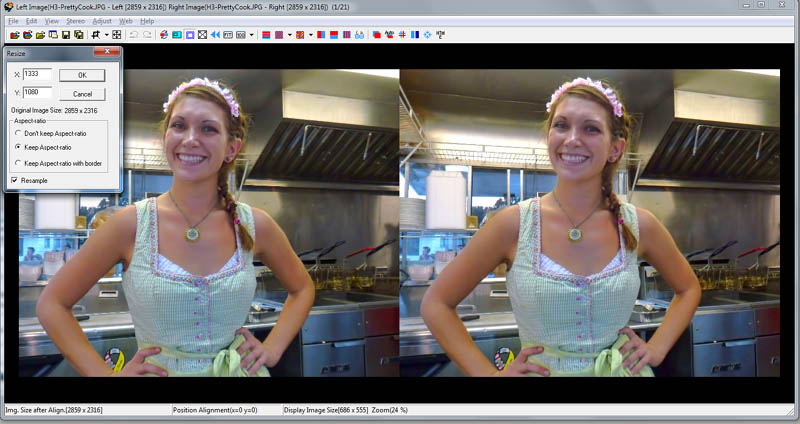
Task: Click the Undo arrow icon
Action: (x=133, y=34)
